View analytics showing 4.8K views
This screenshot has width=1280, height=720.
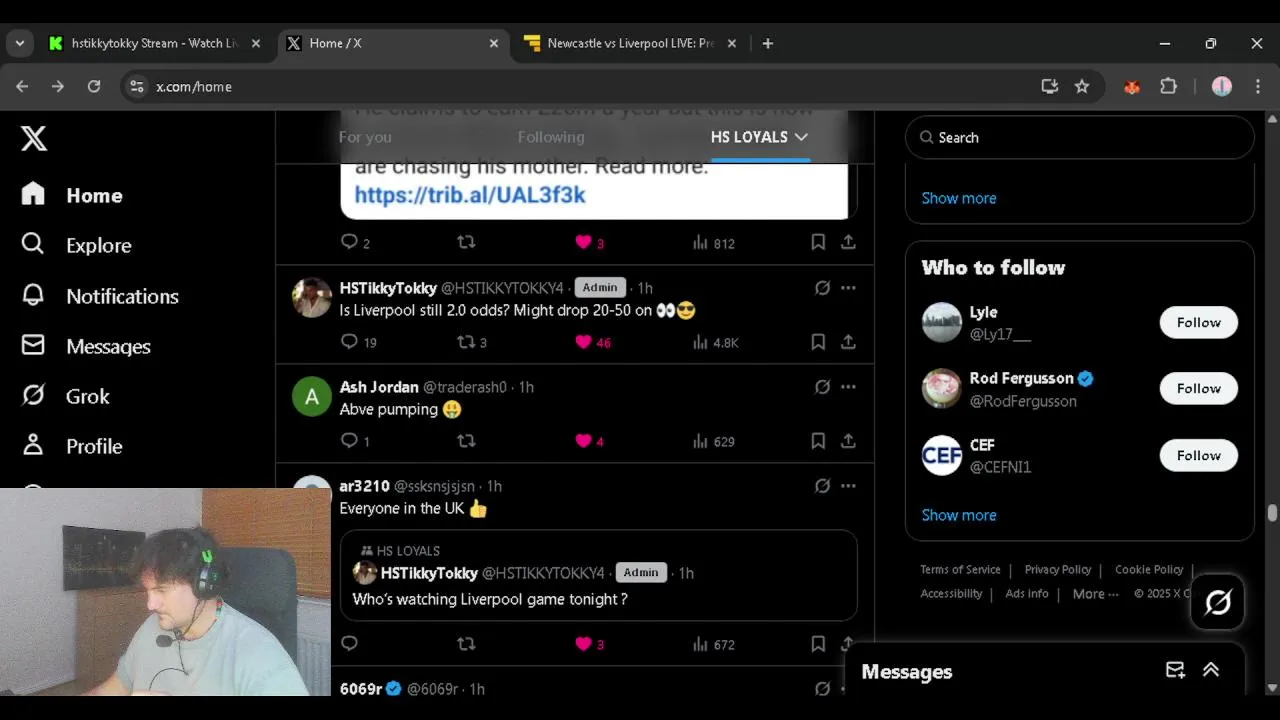pos(715,342)
